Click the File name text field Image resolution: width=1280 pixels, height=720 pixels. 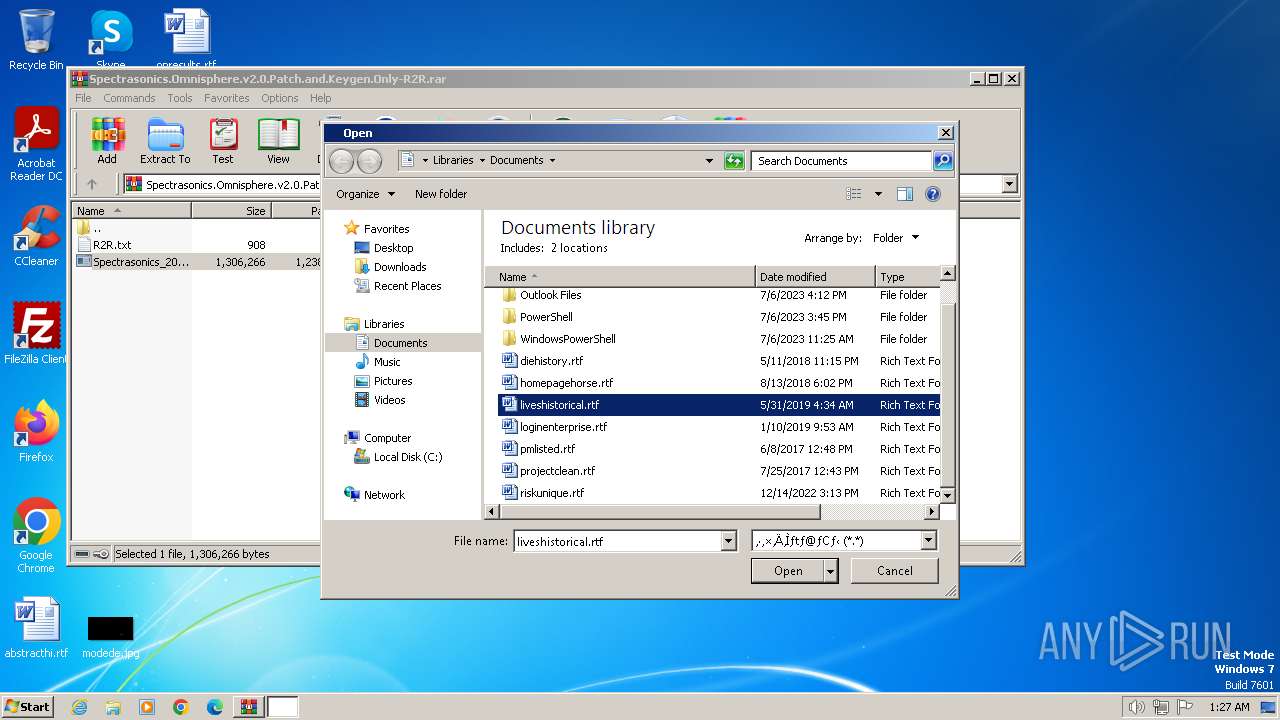(x=617, y=541)
